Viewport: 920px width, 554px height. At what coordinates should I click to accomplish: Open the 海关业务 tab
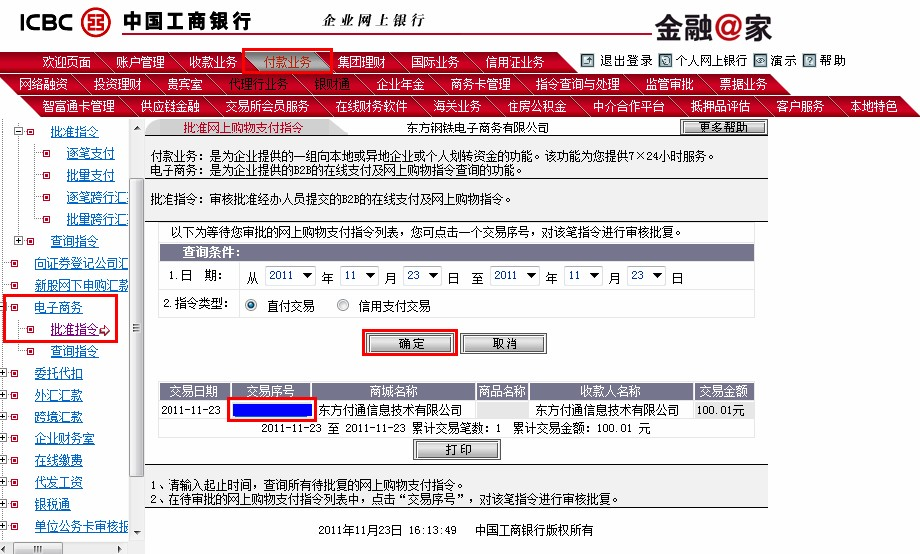[457, 107]
